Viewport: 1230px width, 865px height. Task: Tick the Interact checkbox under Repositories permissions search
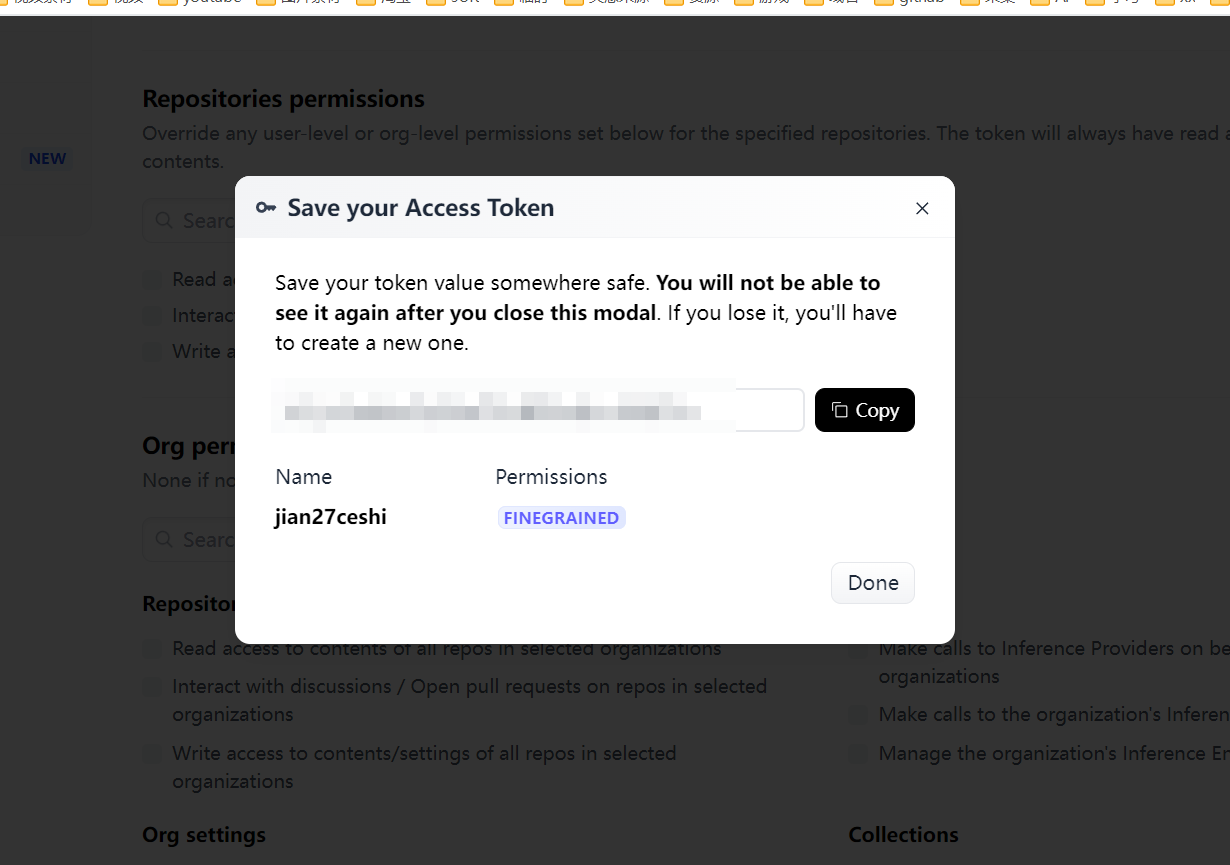152,316
